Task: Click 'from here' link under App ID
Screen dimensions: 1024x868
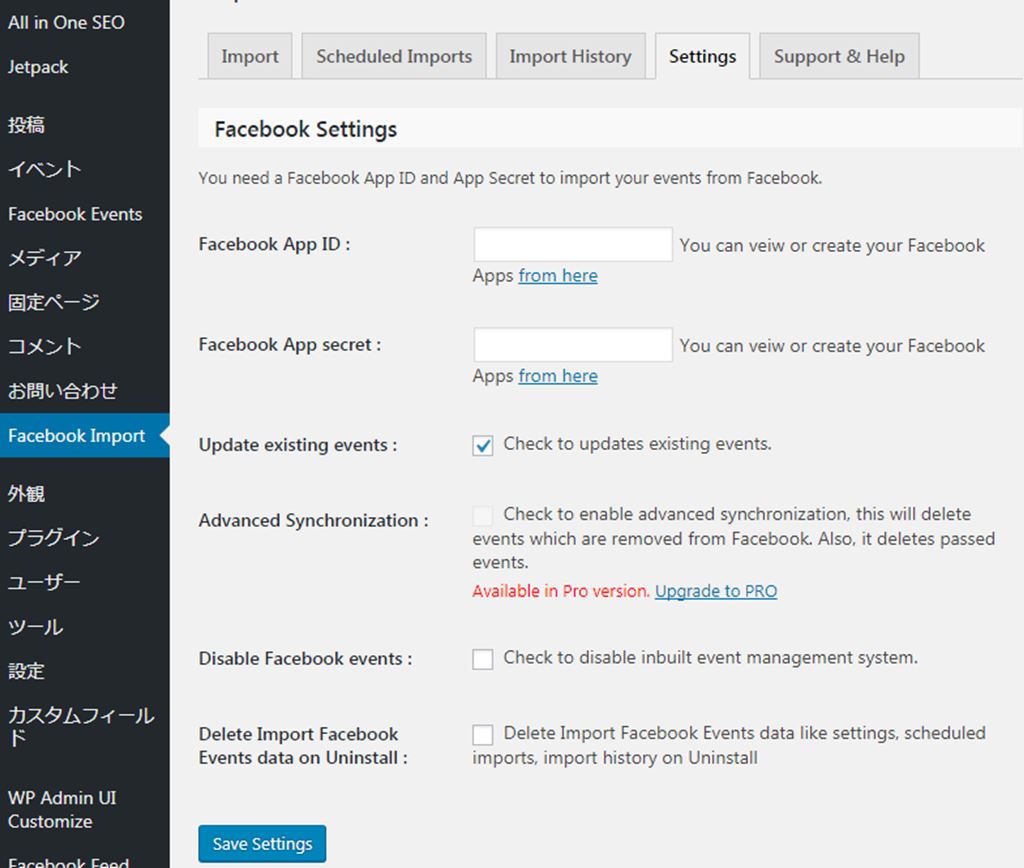Action: point(558,276)
